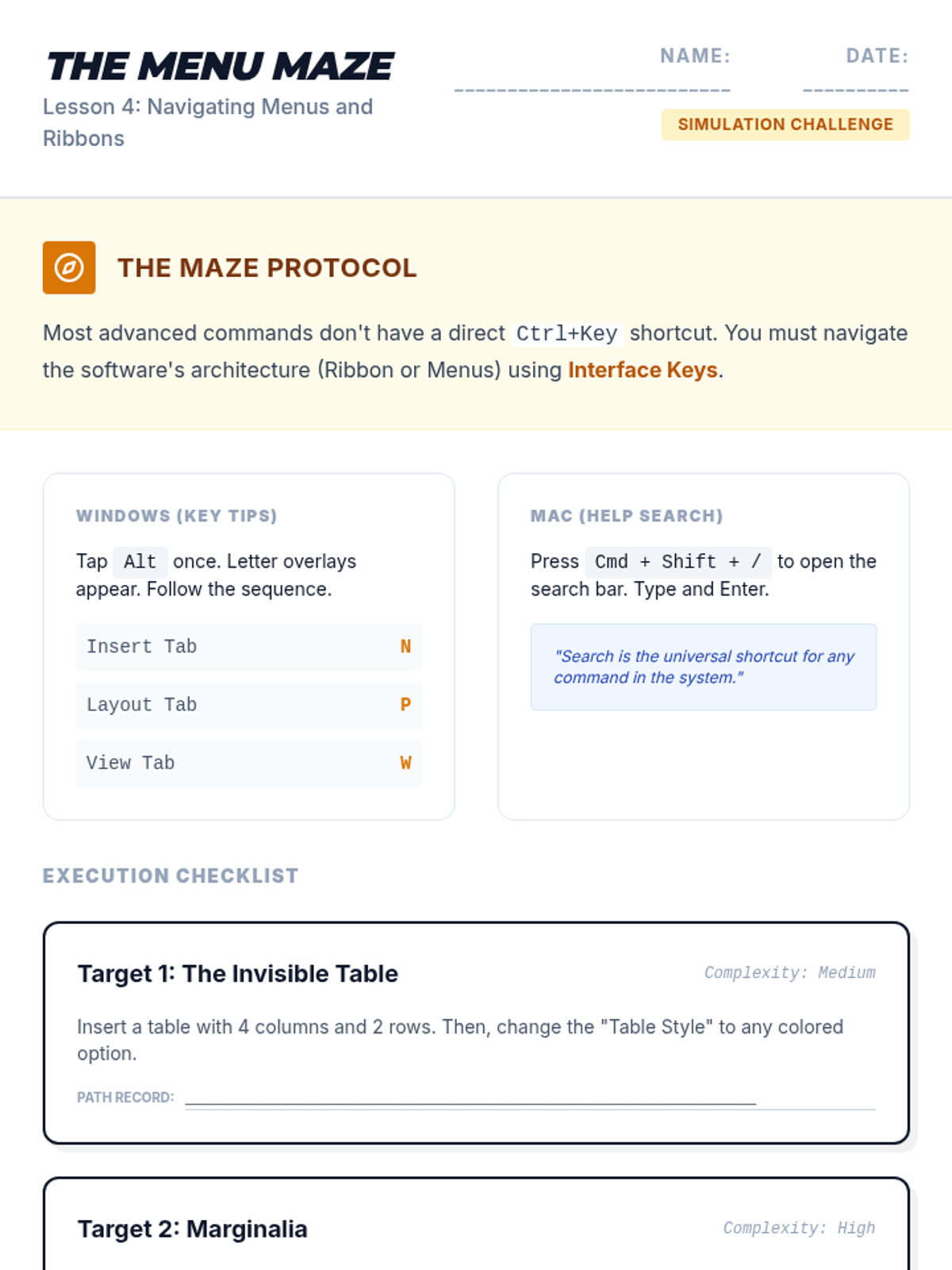Click the highlighted Interface Keys text

(x=643, y=370)
